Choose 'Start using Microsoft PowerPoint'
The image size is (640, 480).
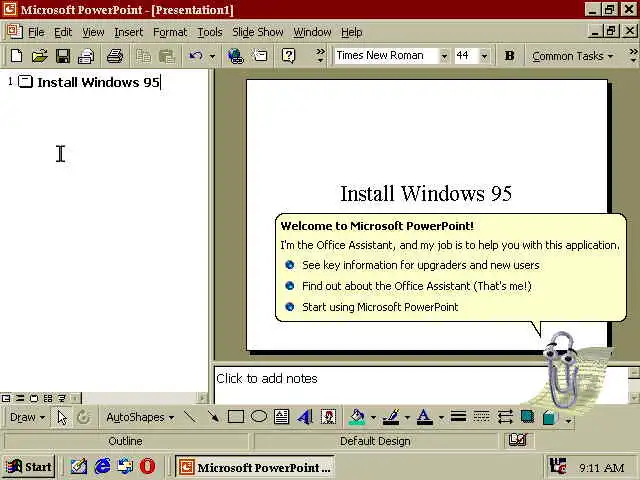click(x=380, y=307)
